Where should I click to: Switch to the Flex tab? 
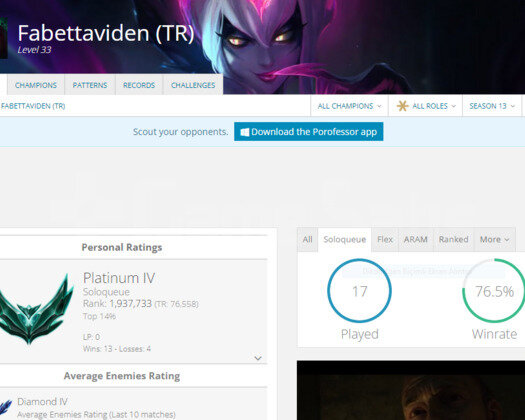coord(385,239)
